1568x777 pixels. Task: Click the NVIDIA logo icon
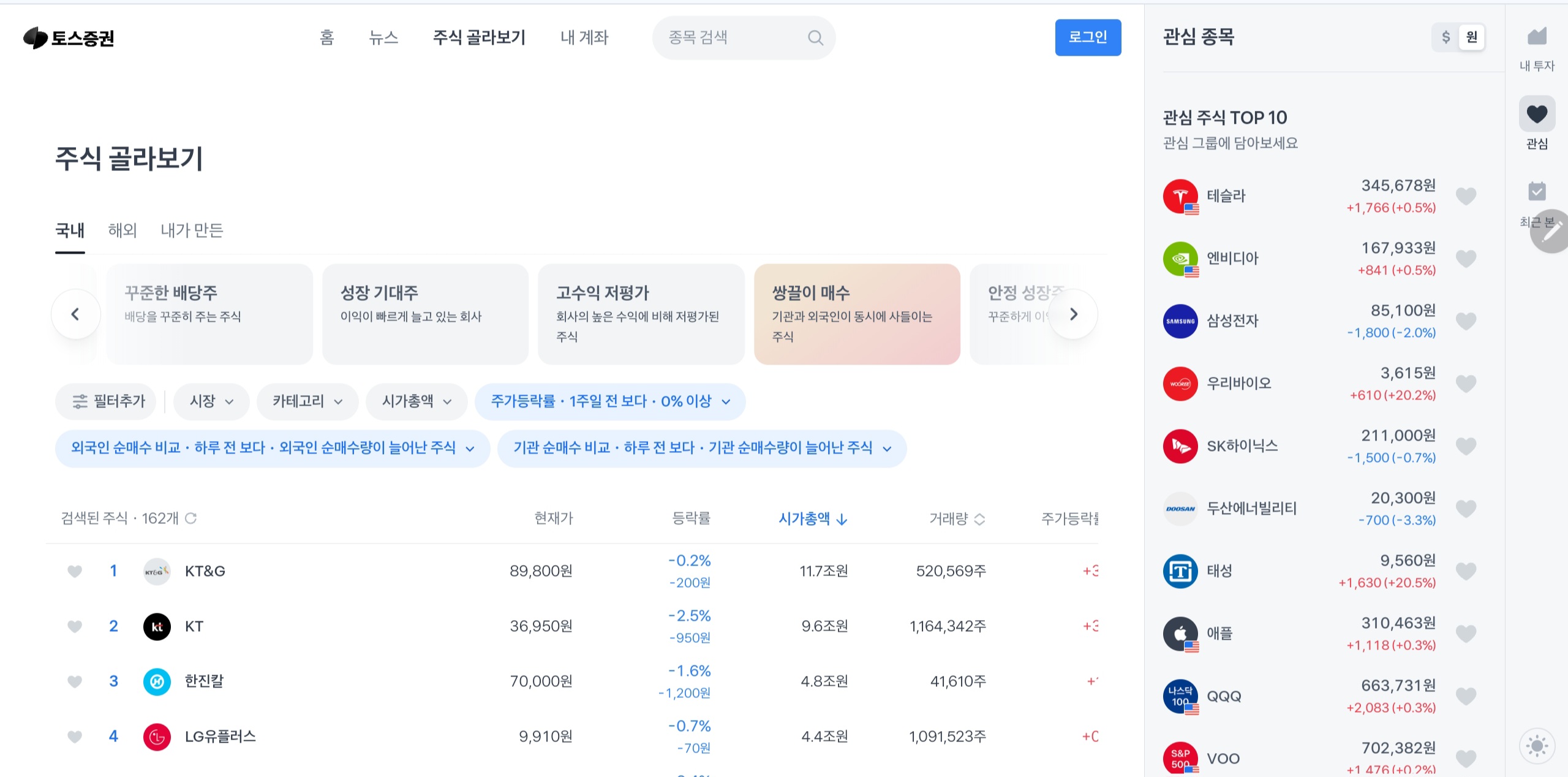pos(1180,259)
